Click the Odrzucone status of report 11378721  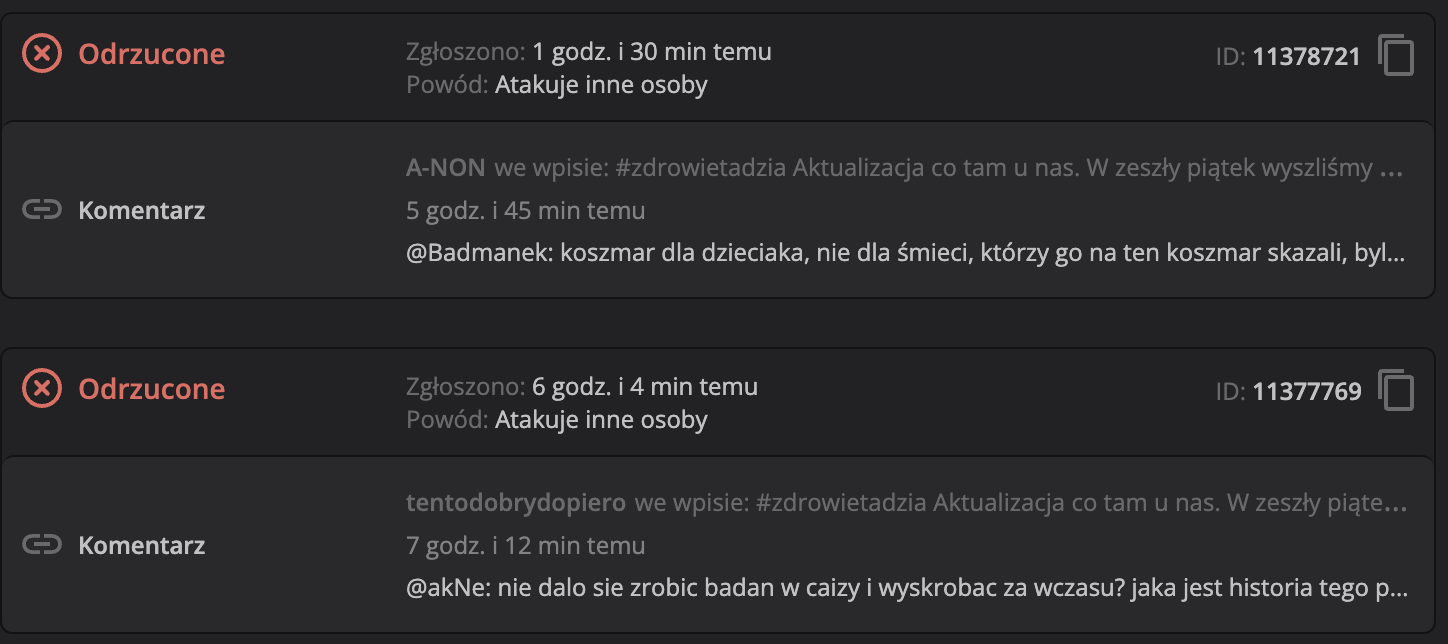coord(152,54)
